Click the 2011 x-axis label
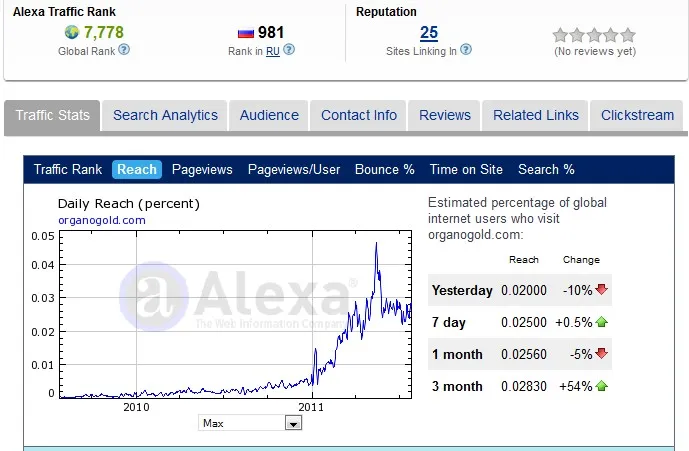Image resolution: width=689 pixels, height=451 pixels. [x=311, y=407]
